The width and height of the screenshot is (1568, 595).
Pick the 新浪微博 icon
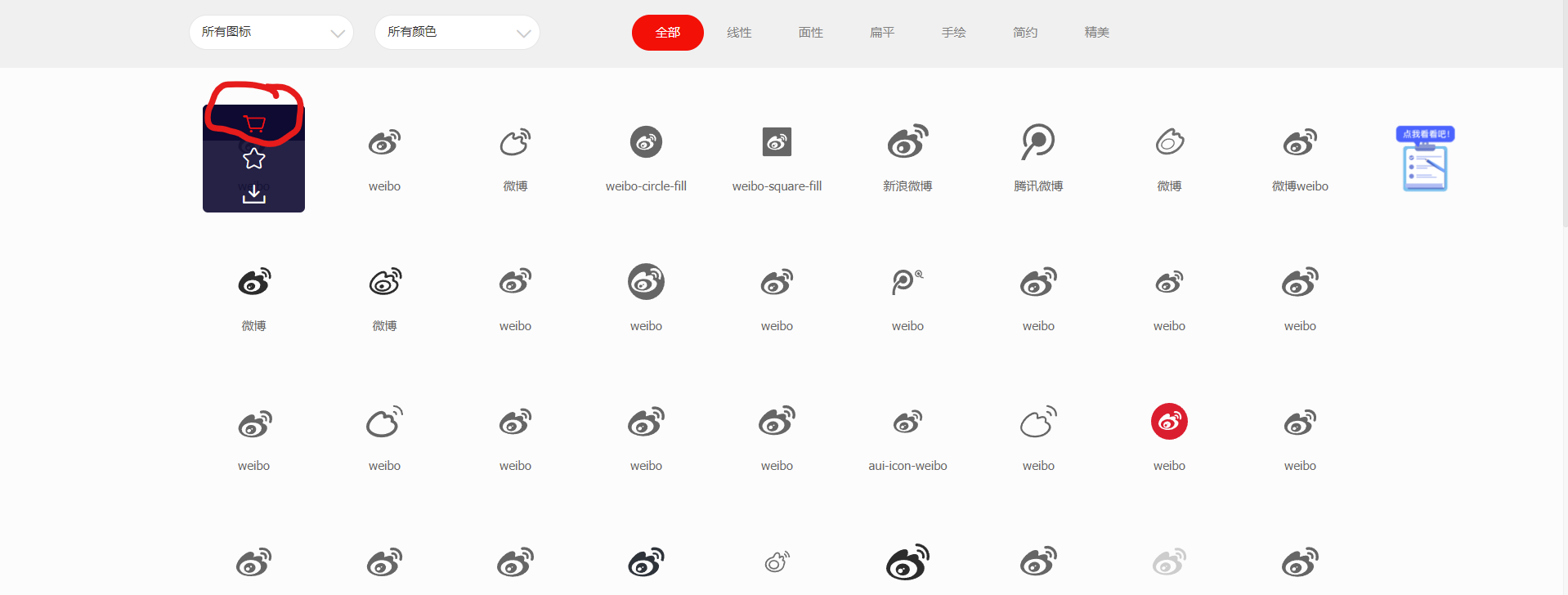pyautogui.click(x=907, y=142)
